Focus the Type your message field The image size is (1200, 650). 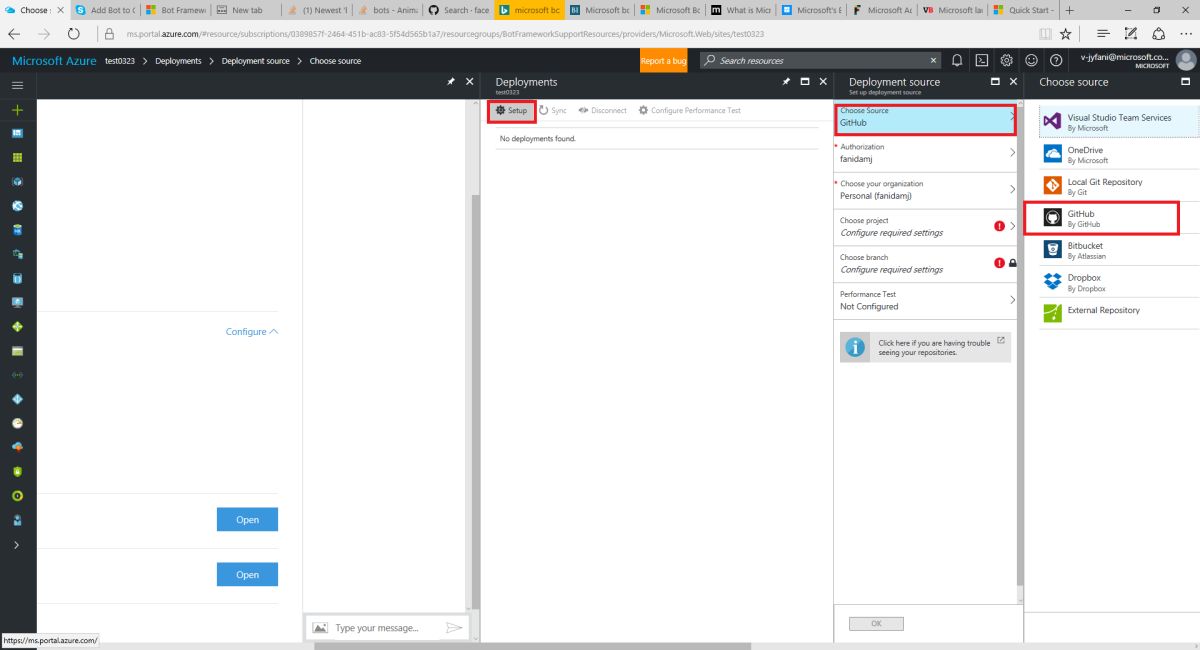coord(386,628)
